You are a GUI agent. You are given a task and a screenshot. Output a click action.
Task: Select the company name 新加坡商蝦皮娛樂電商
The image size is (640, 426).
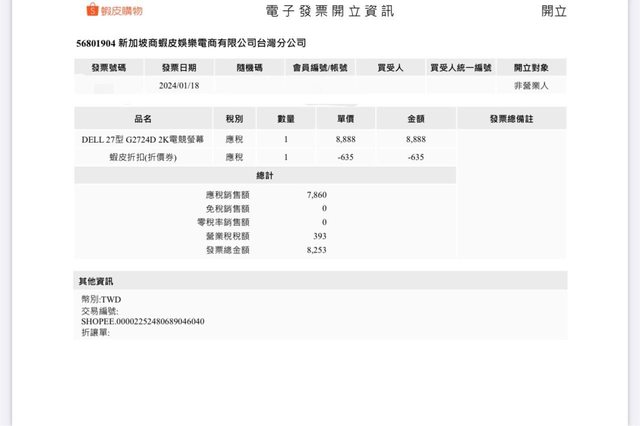(x=212, y=44)
